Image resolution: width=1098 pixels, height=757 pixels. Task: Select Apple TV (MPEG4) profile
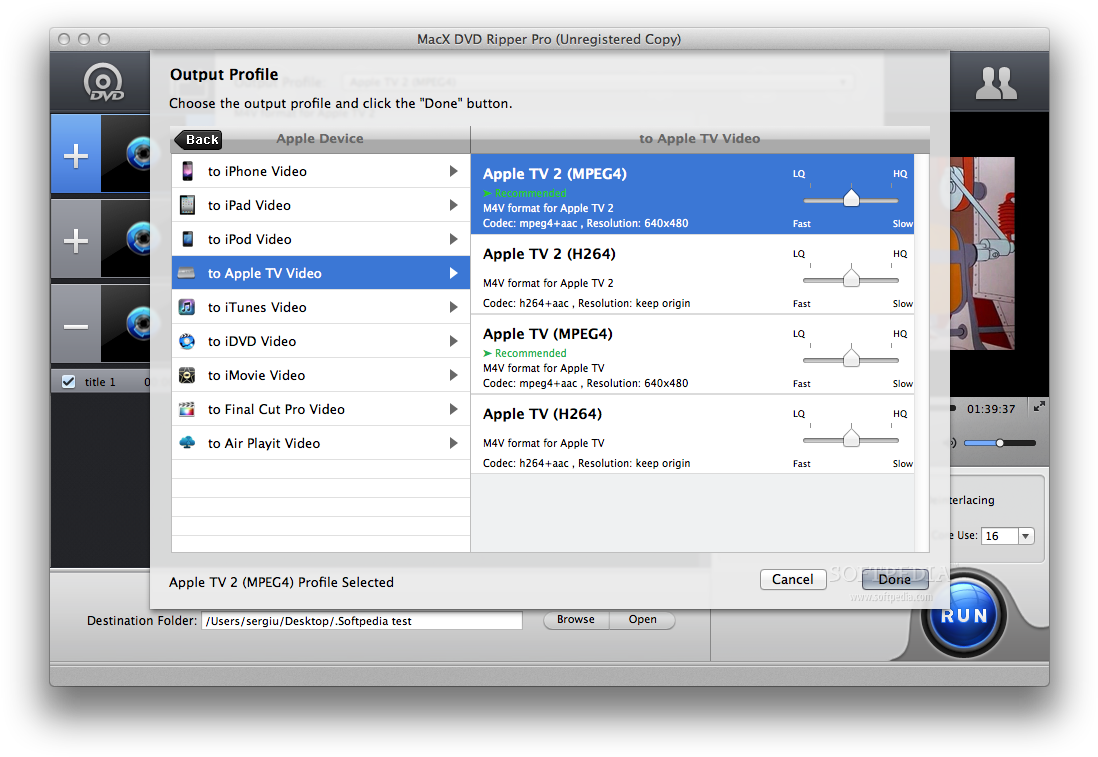[692, 354]
